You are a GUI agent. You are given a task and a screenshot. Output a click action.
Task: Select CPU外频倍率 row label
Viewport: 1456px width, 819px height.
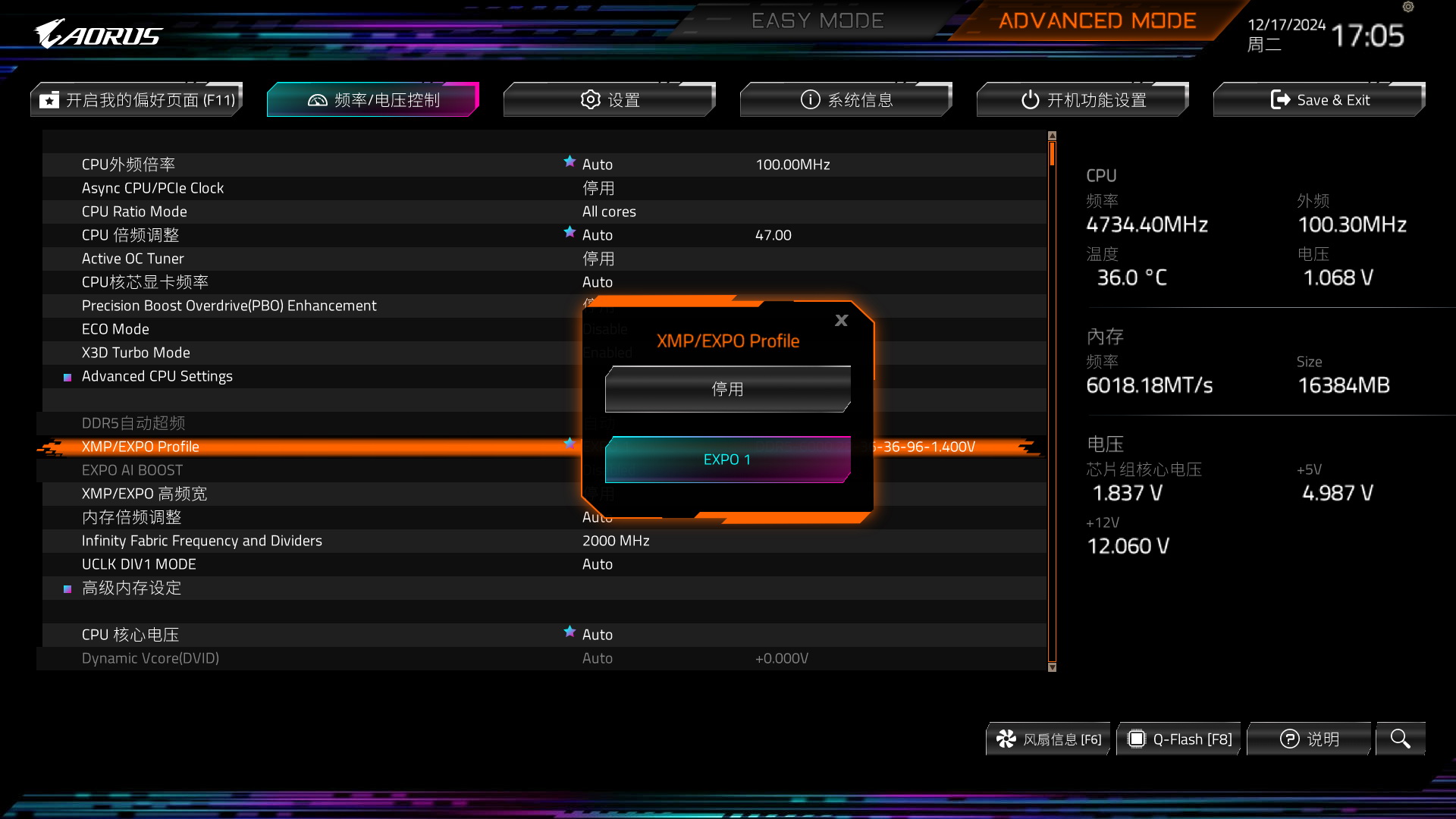tap(128, 165)
